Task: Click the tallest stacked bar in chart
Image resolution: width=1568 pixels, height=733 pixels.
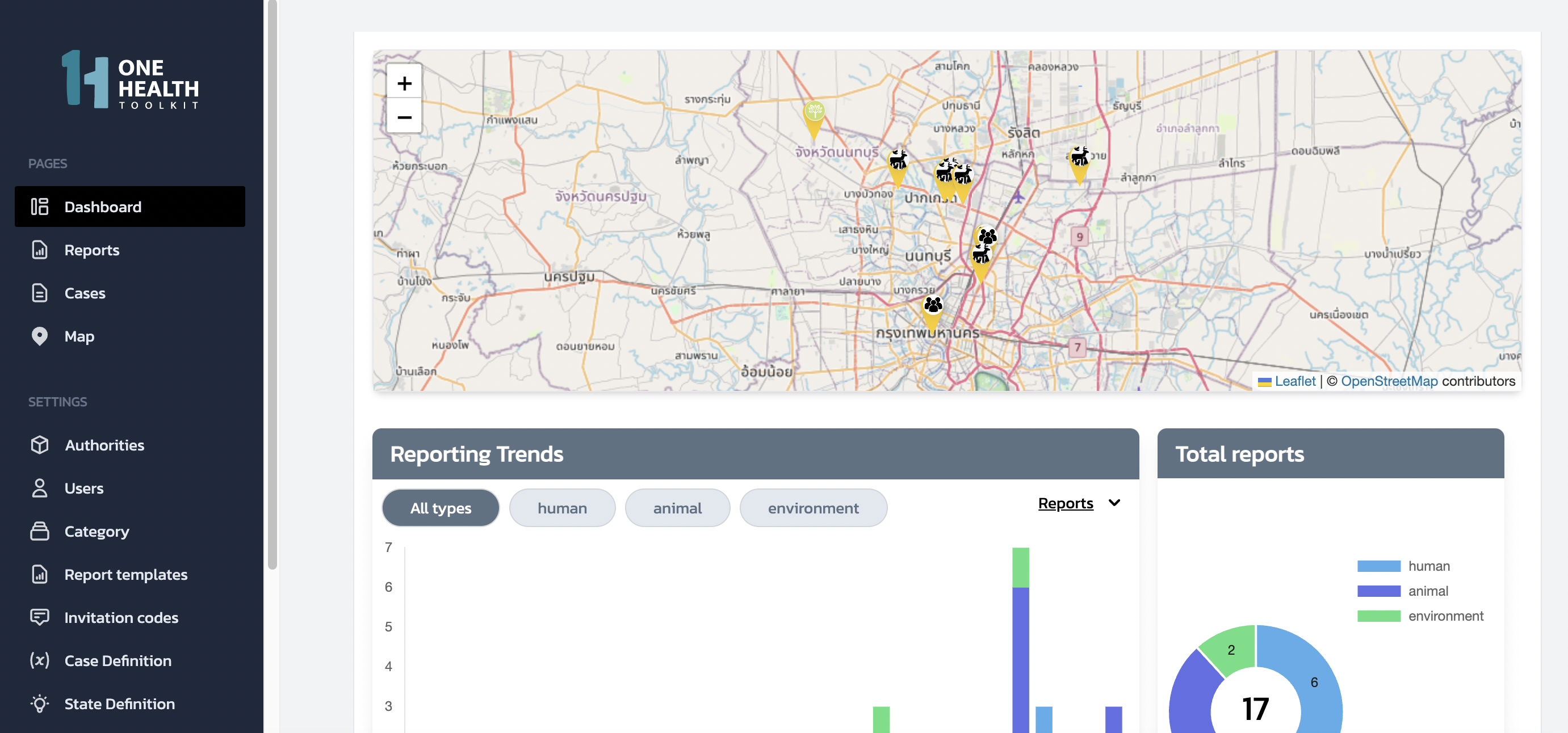Action: tap(1020, 640)
